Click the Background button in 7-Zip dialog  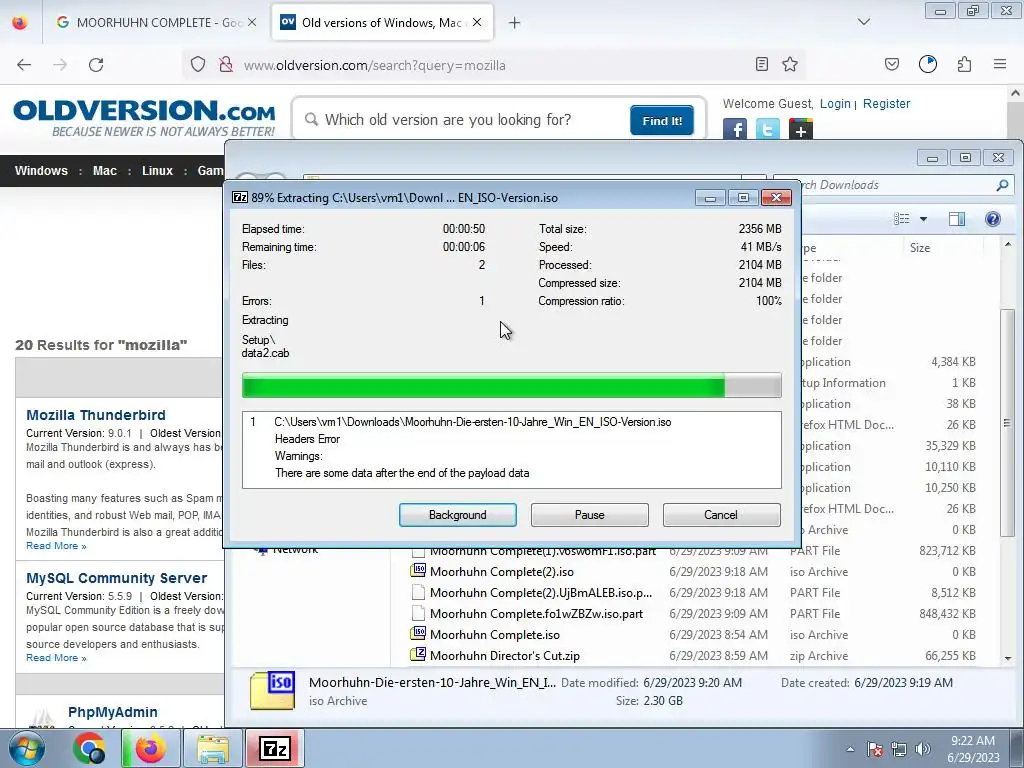457,515
